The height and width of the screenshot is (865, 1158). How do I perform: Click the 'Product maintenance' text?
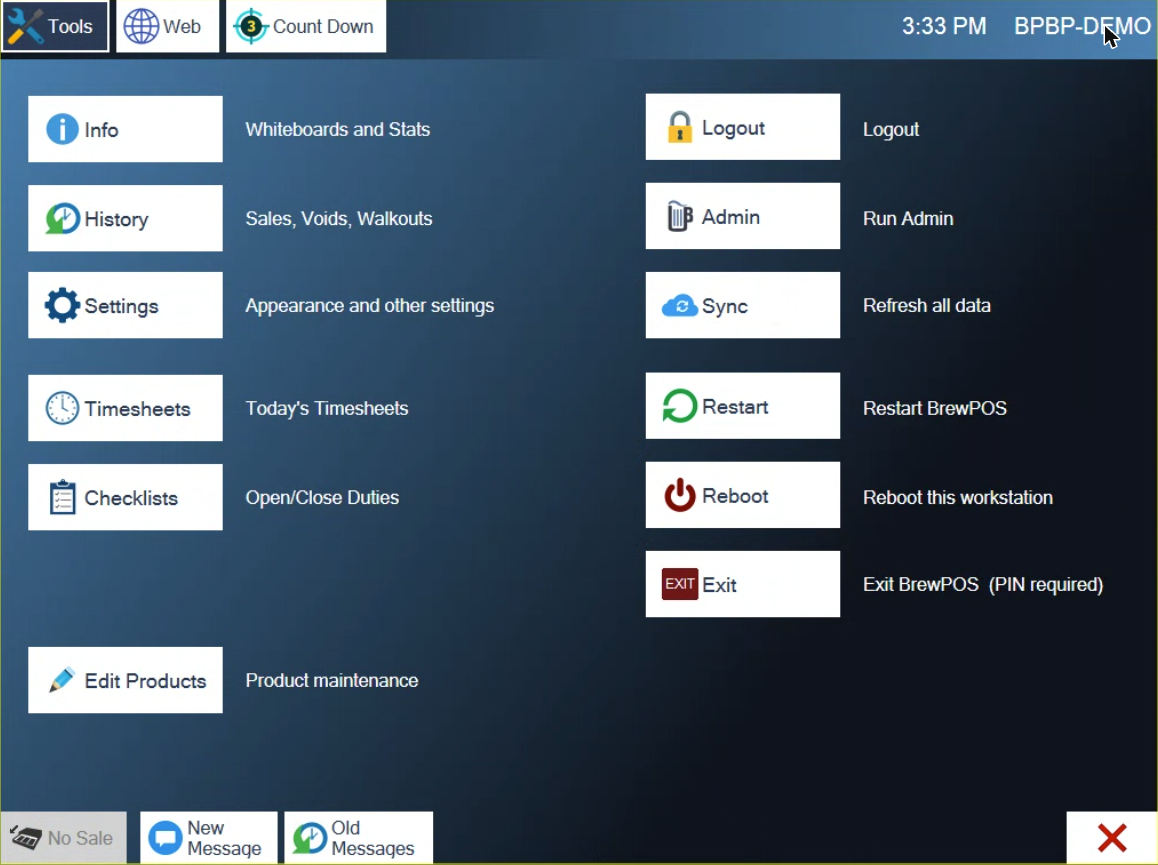(x=332, y=680)
